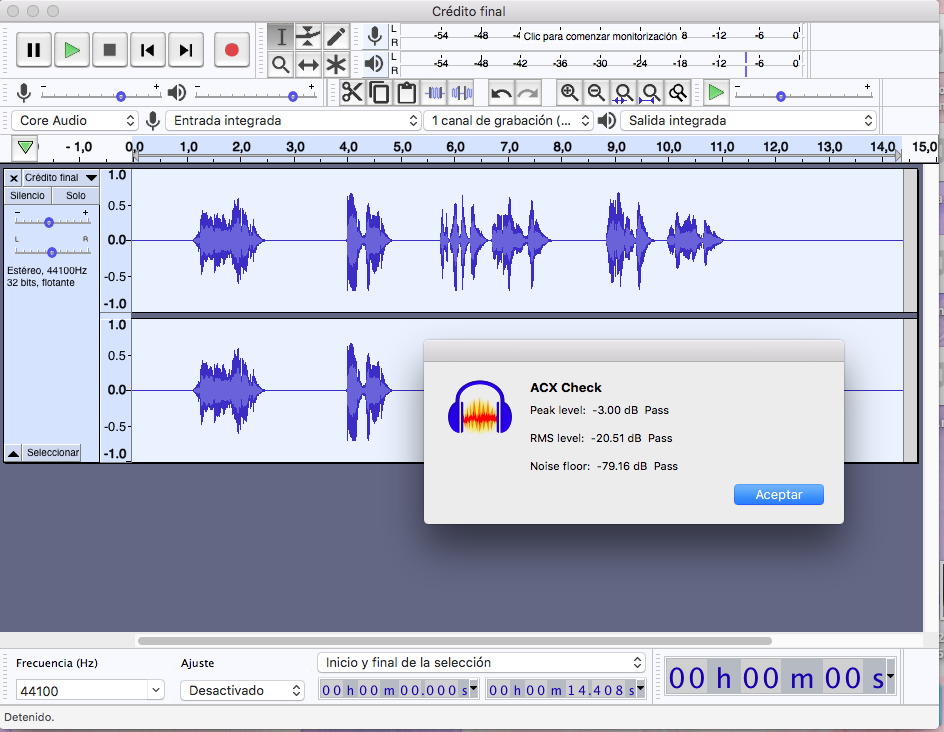The height and width of the screenshot is (732, 944).
Task: Pause playback with the Pause button
Action: pos(34,50)
